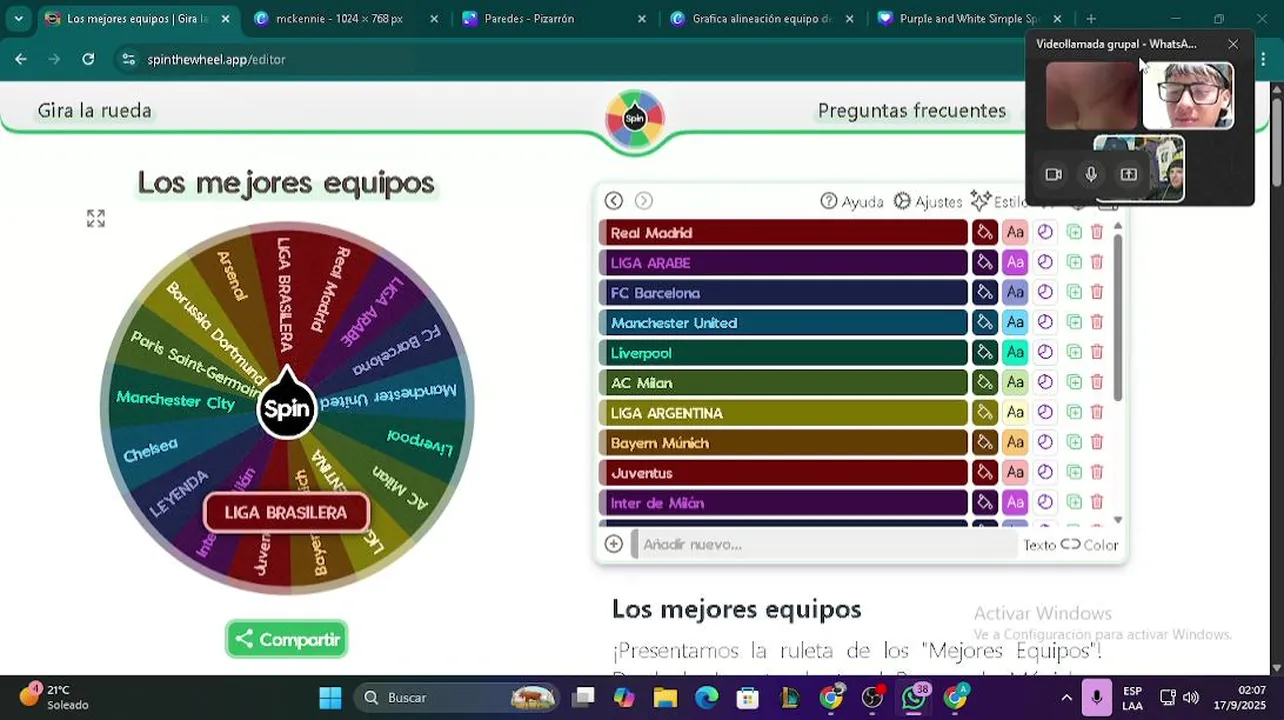Click the LIGA BRASILERA result label
This screenshot has height=720, width=1284.
(286, 512)
